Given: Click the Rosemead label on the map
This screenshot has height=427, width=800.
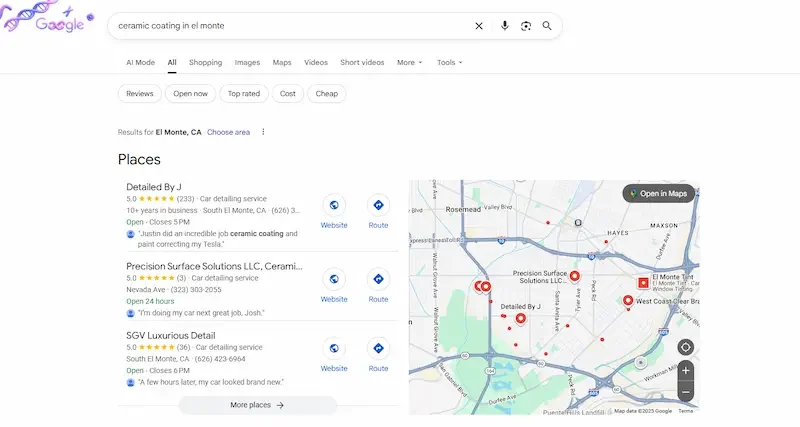Looking at the screenshot, I should tap(463, 209).
